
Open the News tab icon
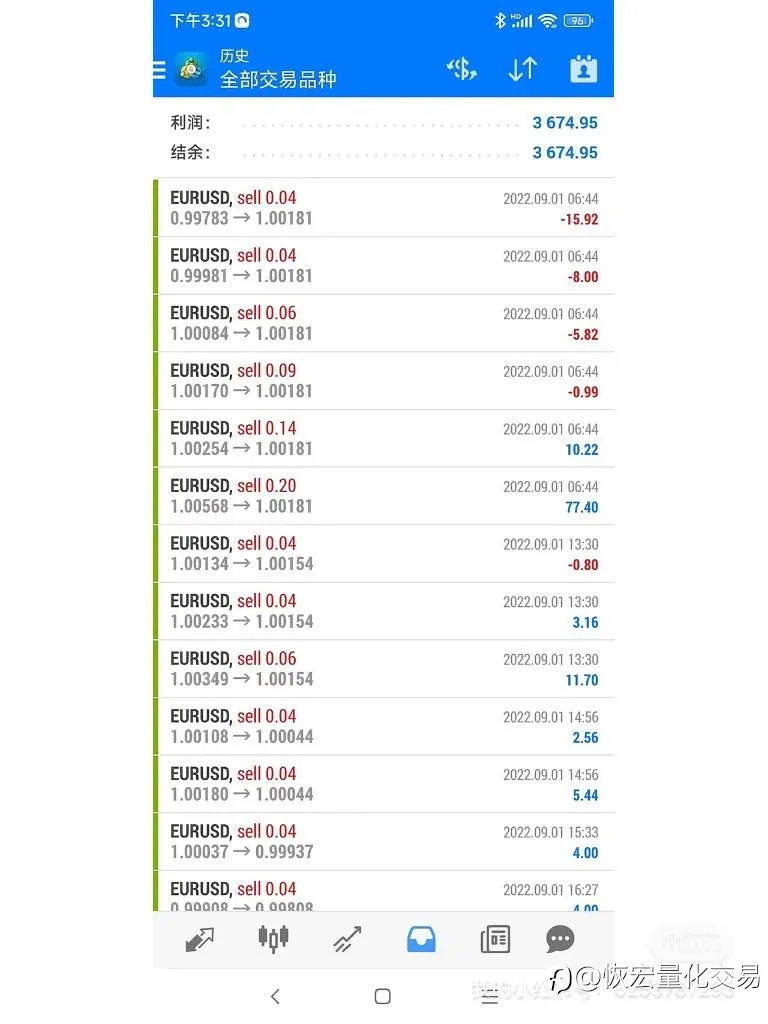495,940
